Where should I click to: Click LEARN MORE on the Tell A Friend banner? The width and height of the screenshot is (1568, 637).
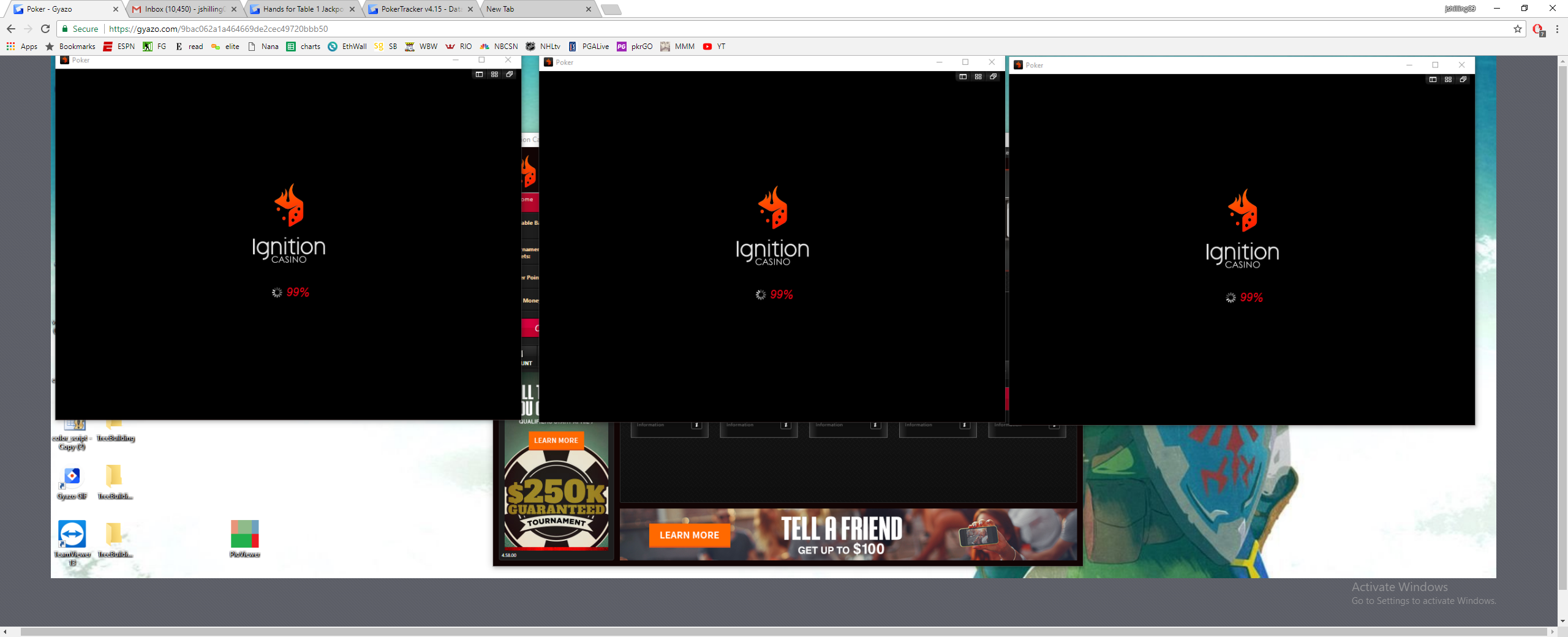click(689, 535)
